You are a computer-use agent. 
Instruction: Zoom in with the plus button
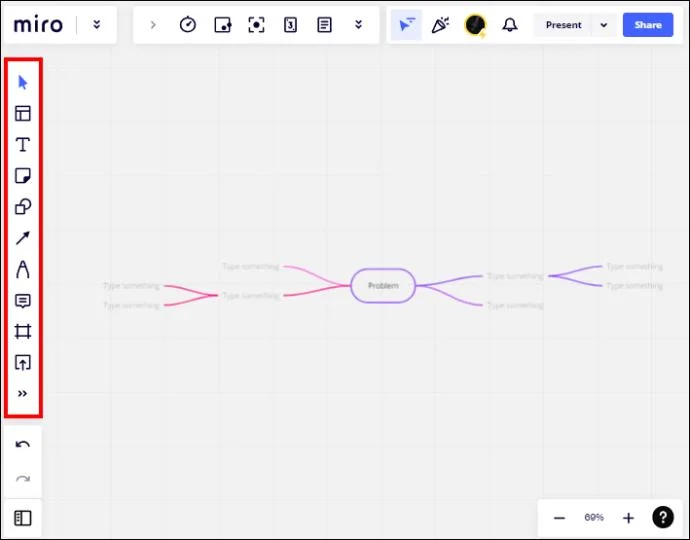pos(628,518)
